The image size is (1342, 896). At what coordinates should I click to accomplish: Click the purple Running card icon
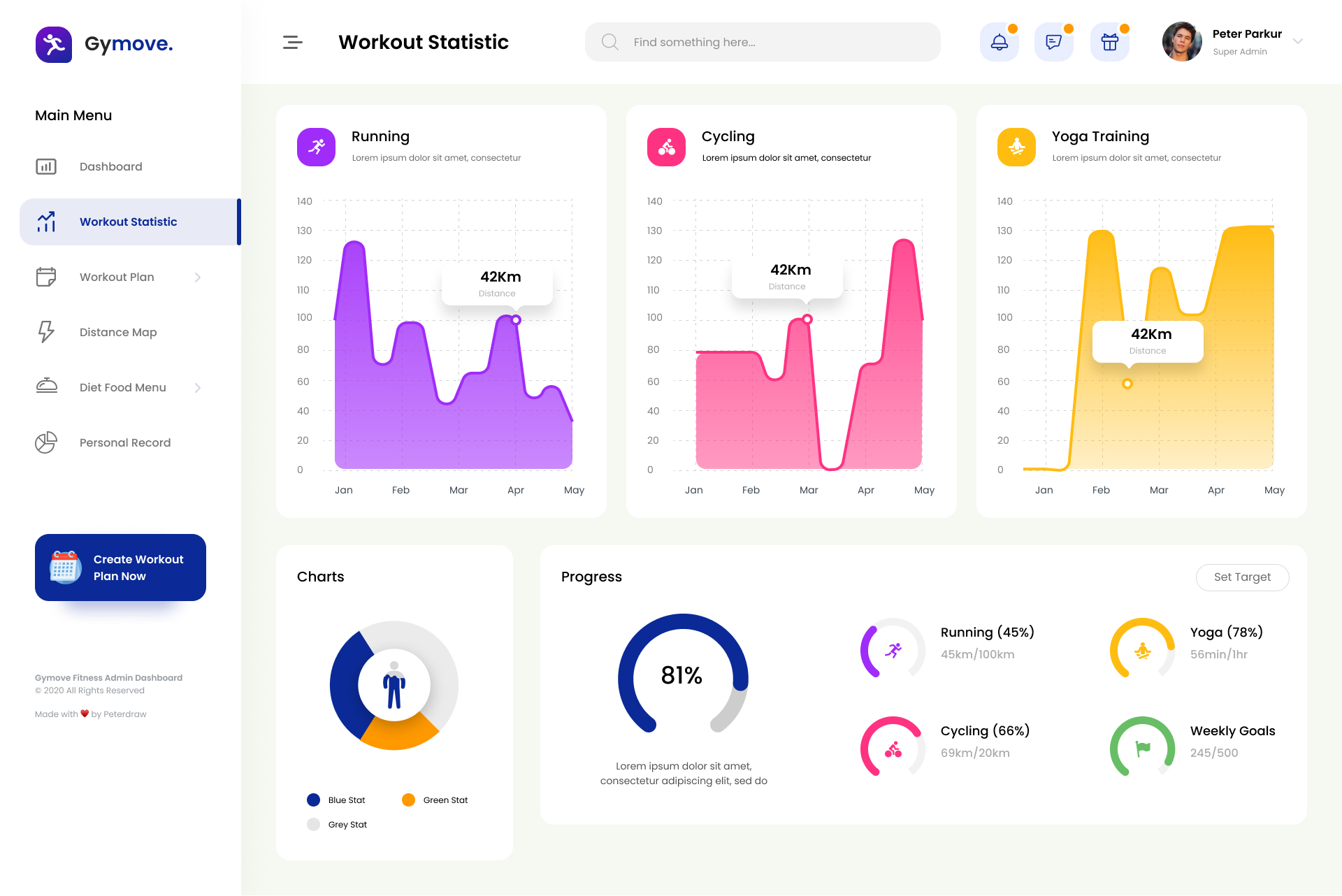(316, 147)
